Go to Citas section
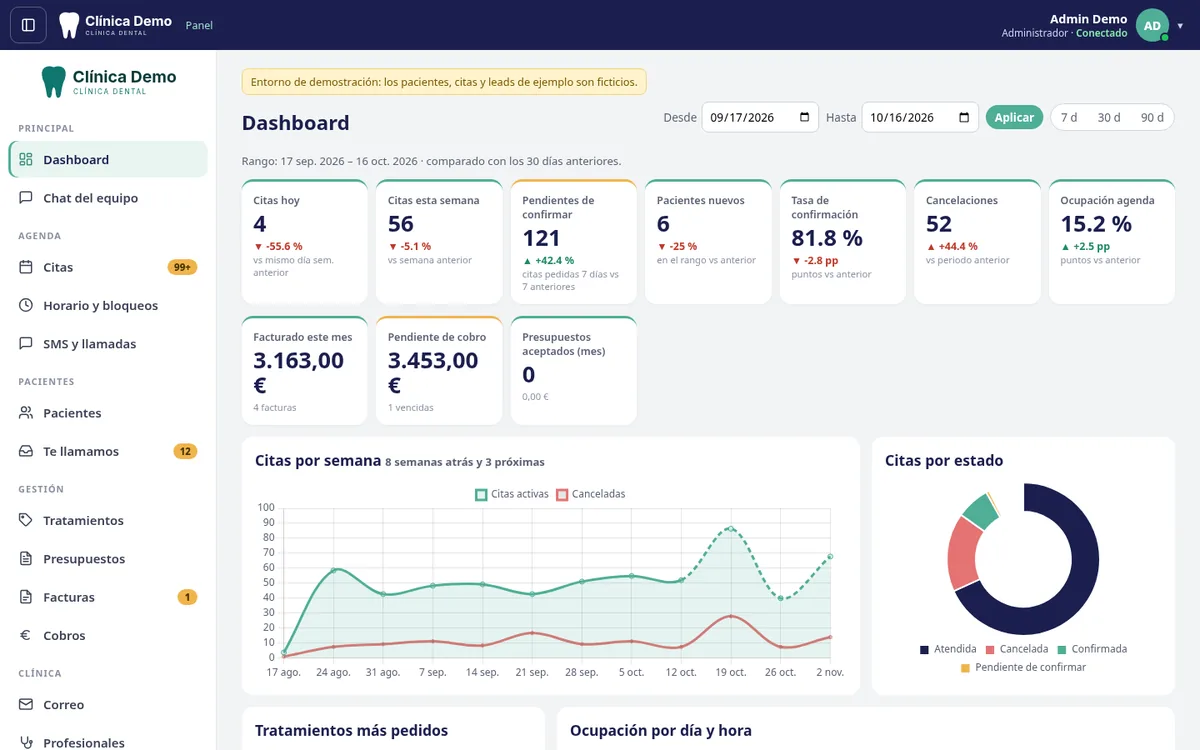 tap(108, 267)
